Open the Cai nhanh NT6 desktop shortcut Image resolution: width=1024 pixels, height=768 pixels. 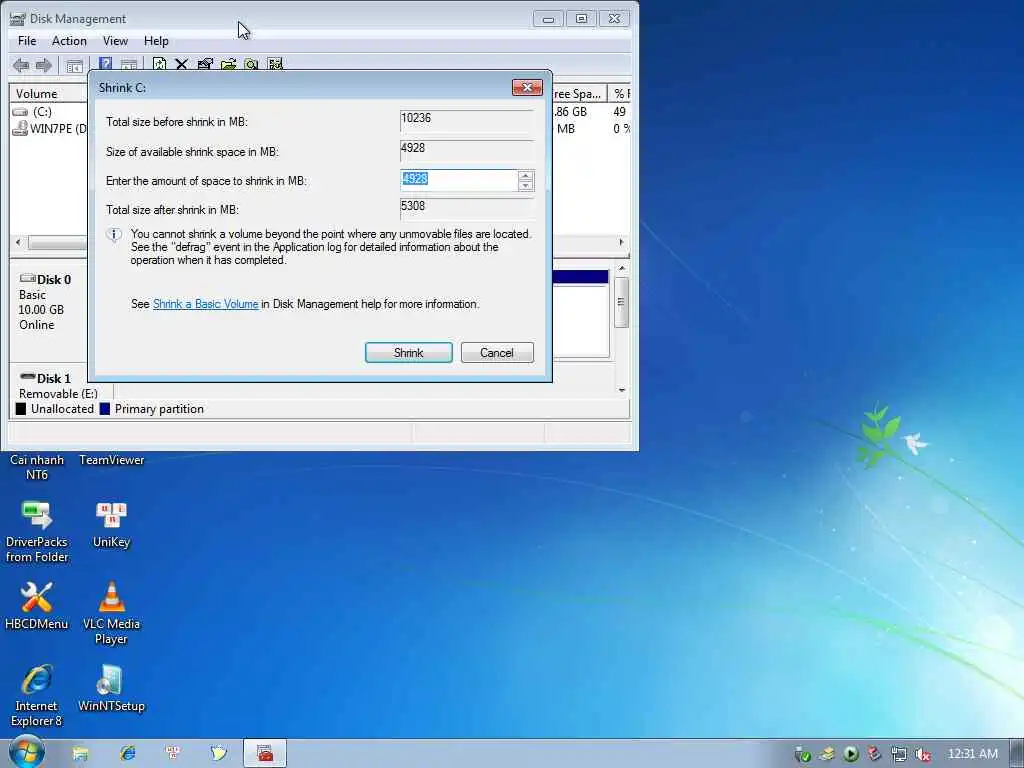[x=37, y=467]
